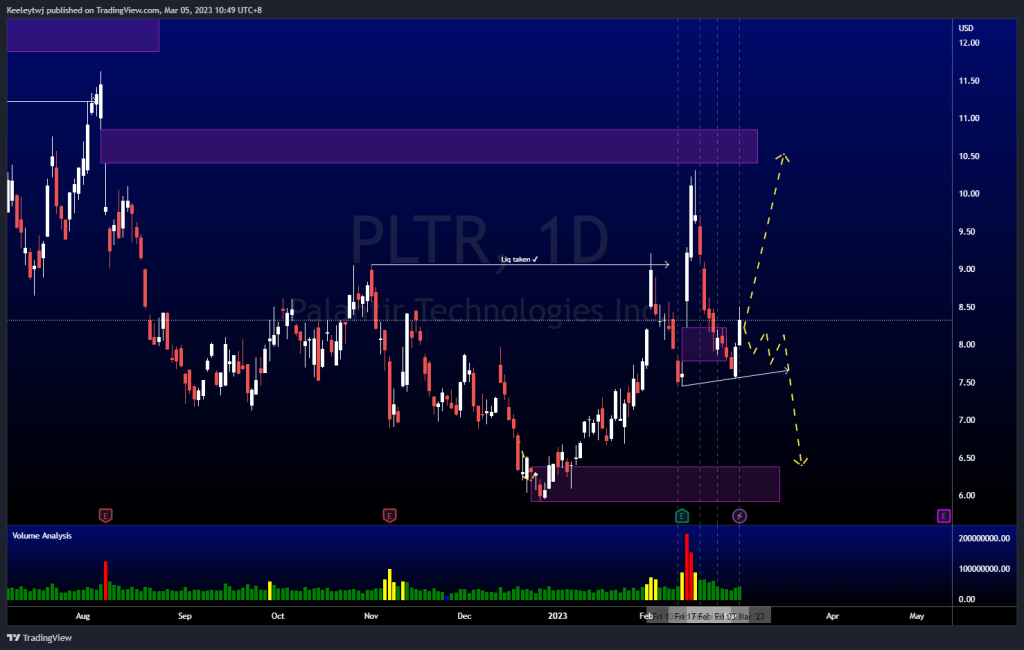1024x650 pixels.
Task: Open the purple dividend badge on the timeline
Action: coord(738,516)
